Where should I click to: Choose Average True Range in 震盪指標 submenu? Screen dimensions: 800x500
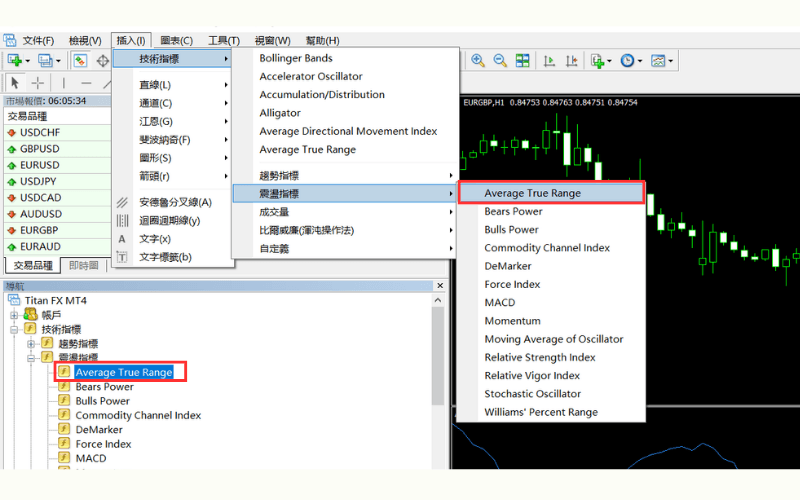point(532,193)
